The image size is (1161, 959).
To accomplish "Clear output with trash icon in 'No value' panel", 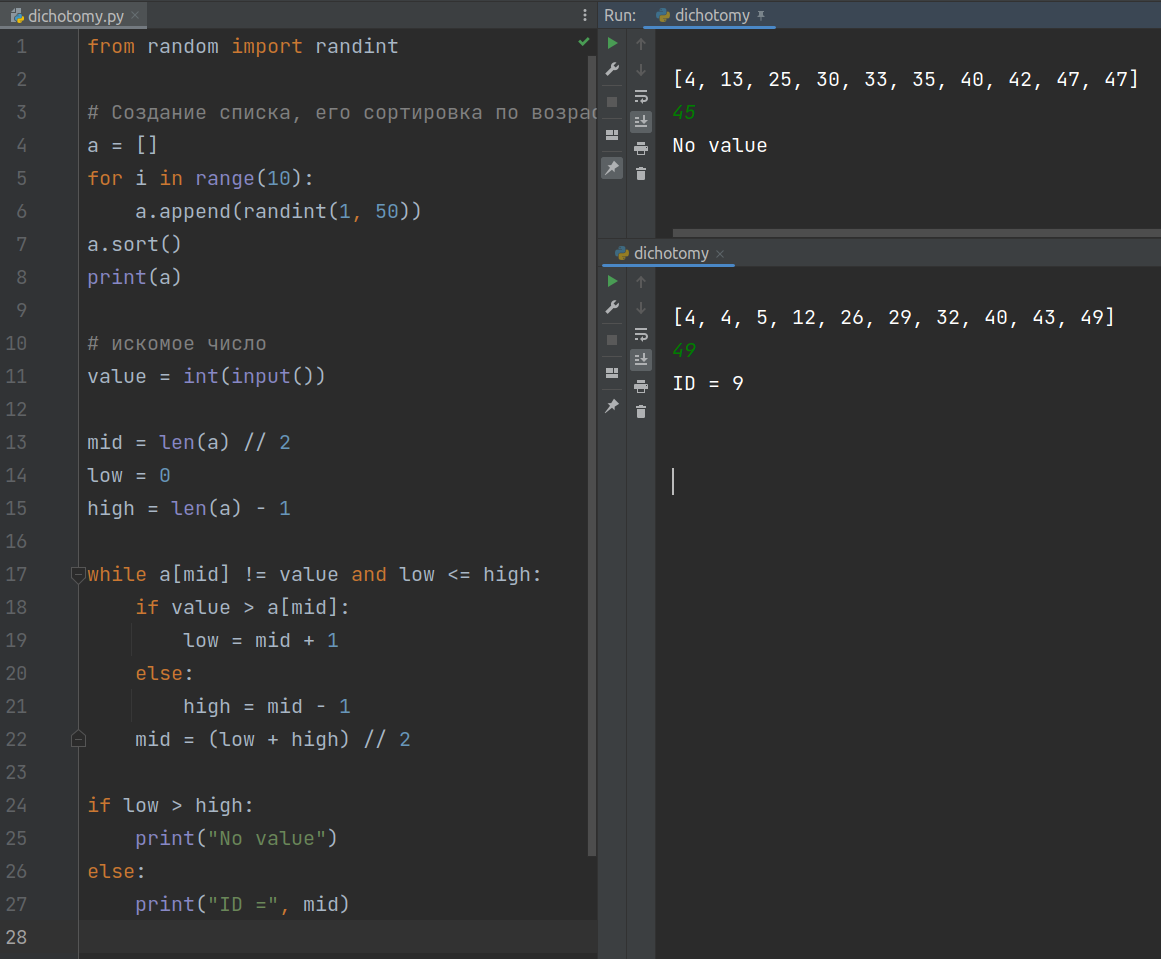I will pos(641,174).
